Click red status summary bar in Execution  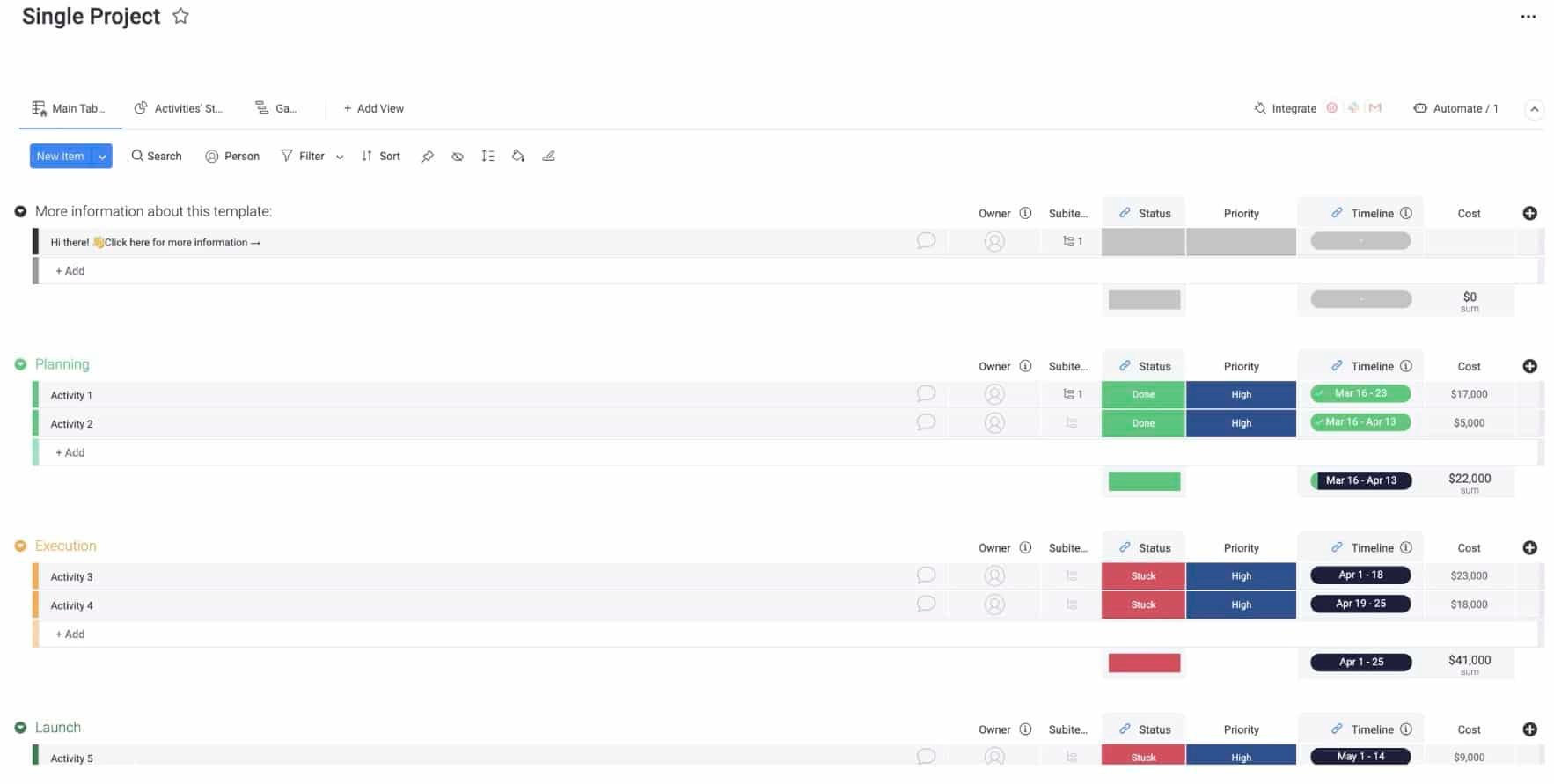1144,663
